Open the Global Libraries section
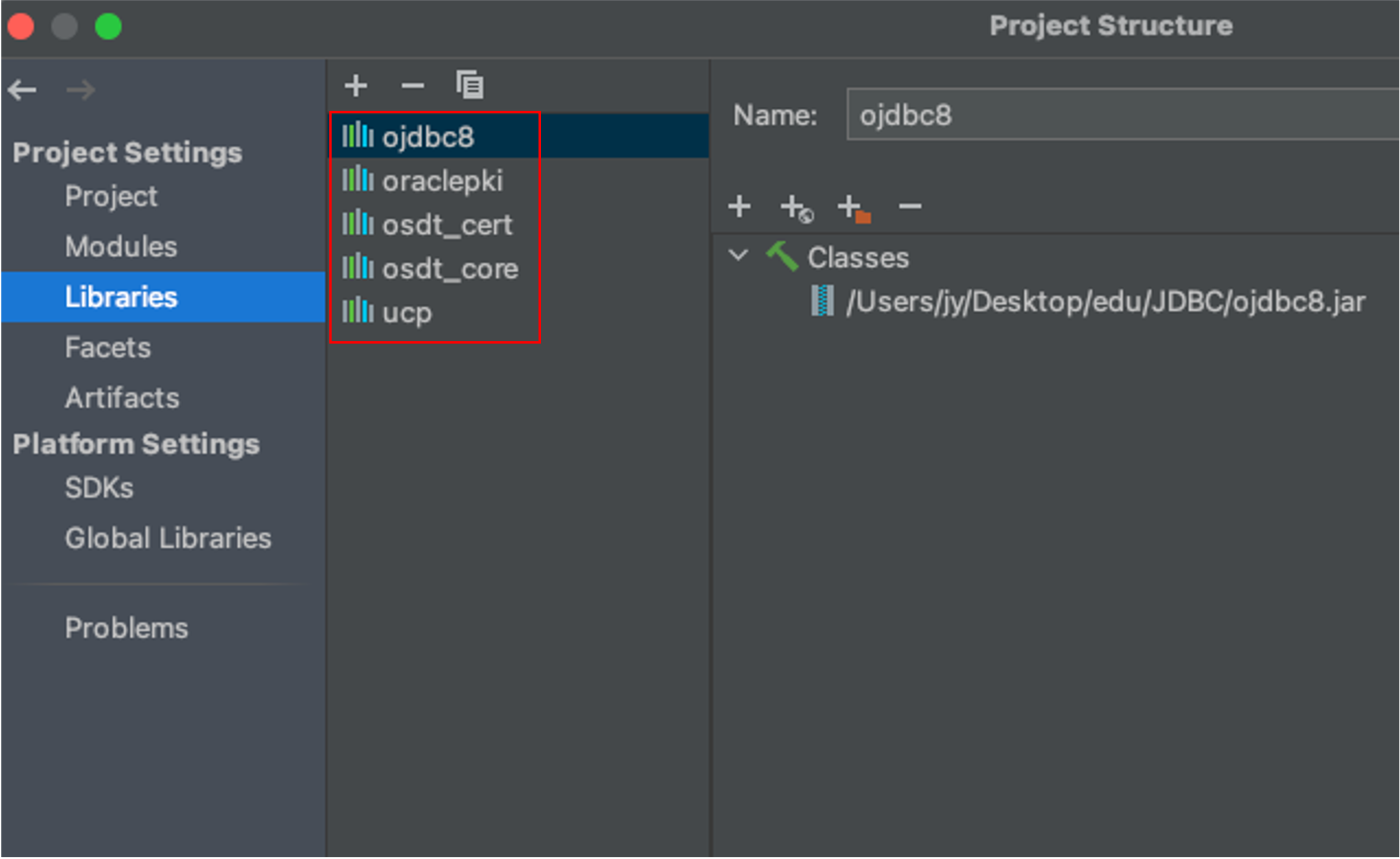This screenshot has width=1400, height=859. (x=168, y=538)
